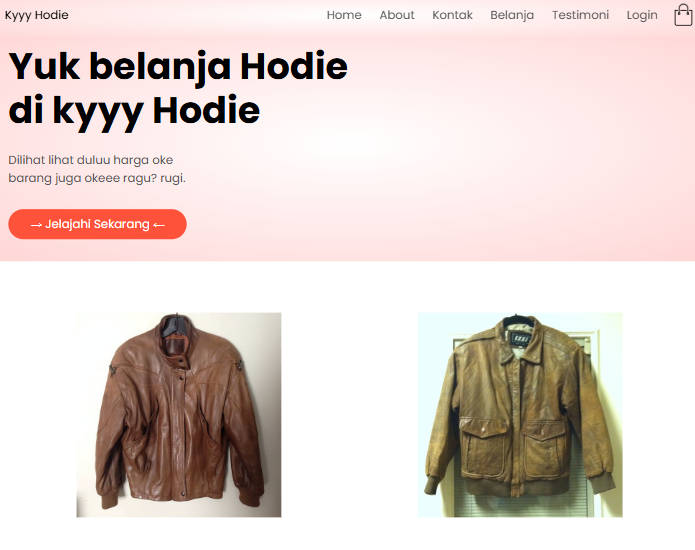Click the 'Yuk belanja Hodie' headline line
The image size is (695, 550).
click(178, 66)
